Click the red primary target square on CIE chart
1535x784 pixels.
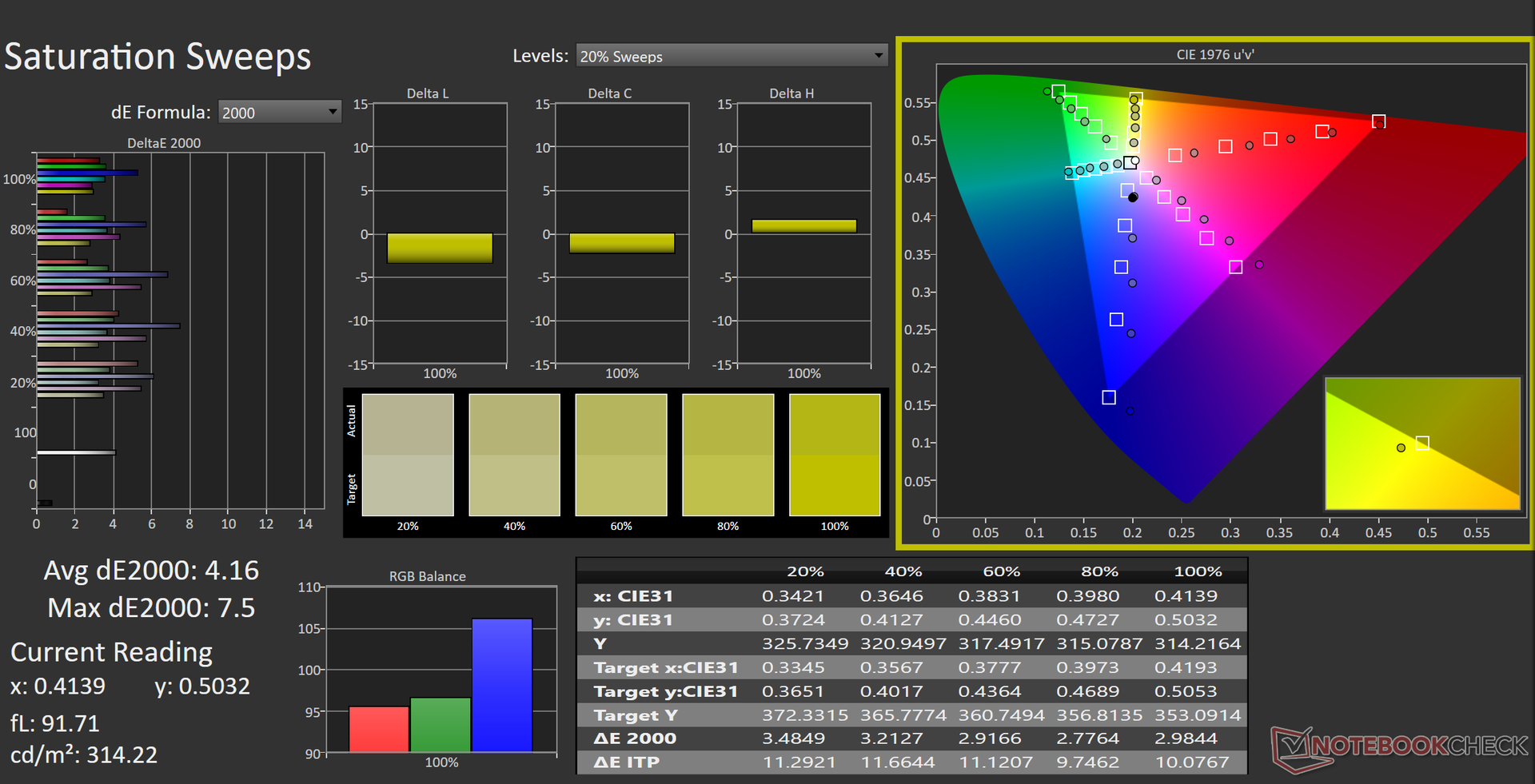(x=1378, y=121)
